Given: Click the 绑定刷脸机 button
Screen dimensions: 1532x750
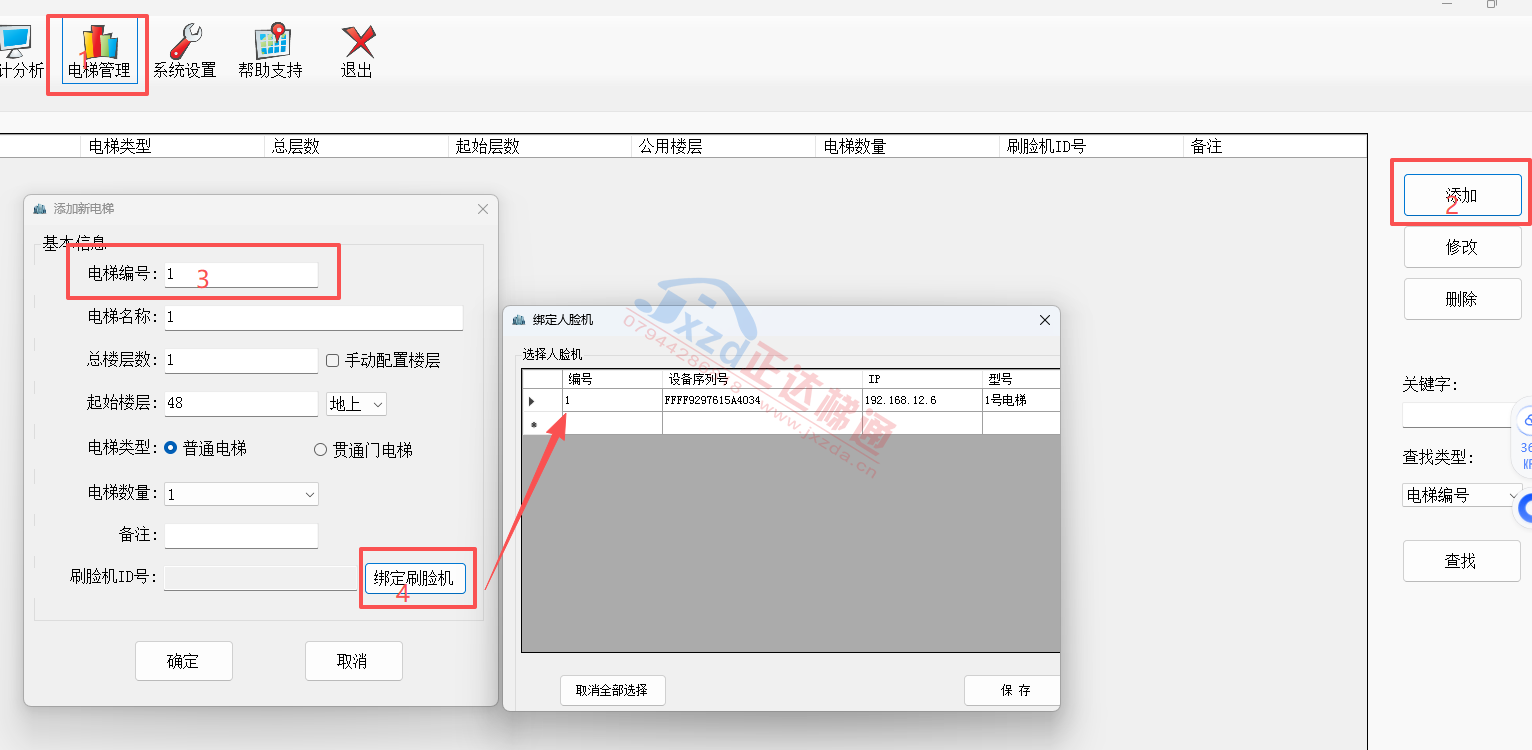Looking at the screenshot, I should click(x=414, y=578).
